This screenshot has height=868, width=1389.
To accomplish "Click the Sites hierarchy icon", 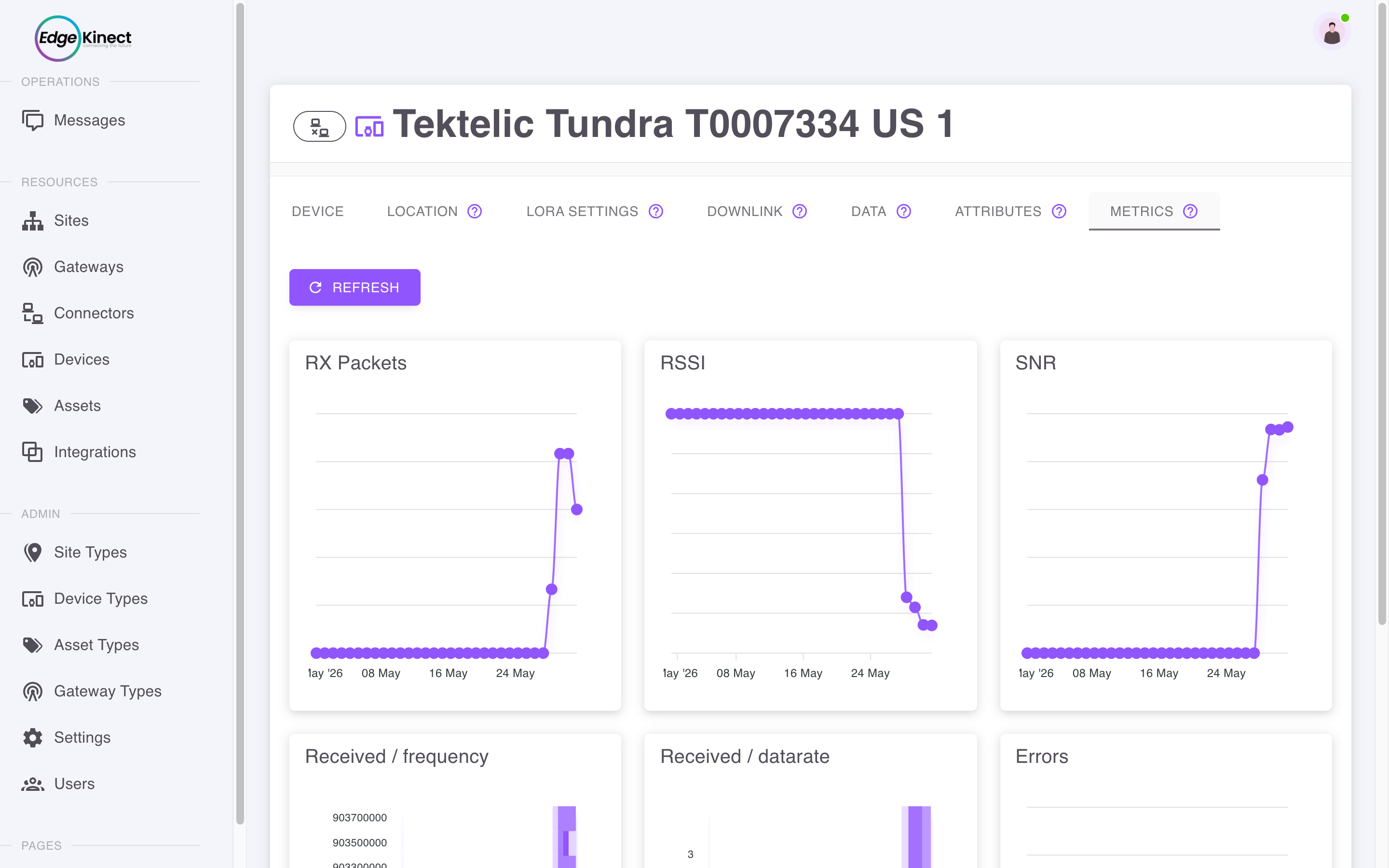I will 33,220.
